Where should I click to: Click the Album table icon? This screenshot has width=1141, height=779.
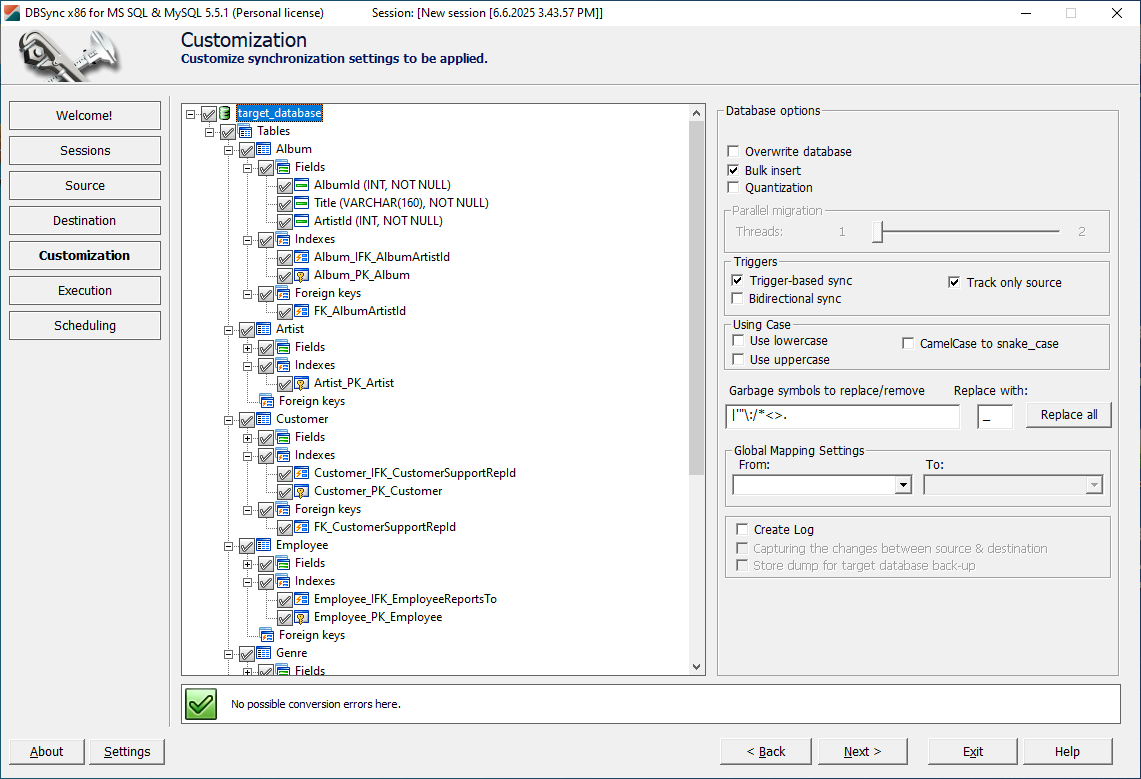[262, 148]
